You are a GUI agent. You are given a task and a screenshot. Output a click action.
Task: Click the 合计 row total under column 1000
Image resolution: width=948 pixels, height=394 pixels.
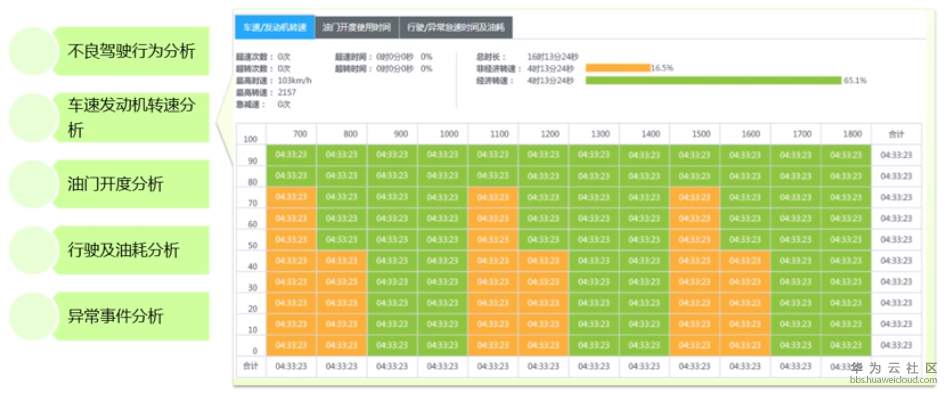coord(443,366)
